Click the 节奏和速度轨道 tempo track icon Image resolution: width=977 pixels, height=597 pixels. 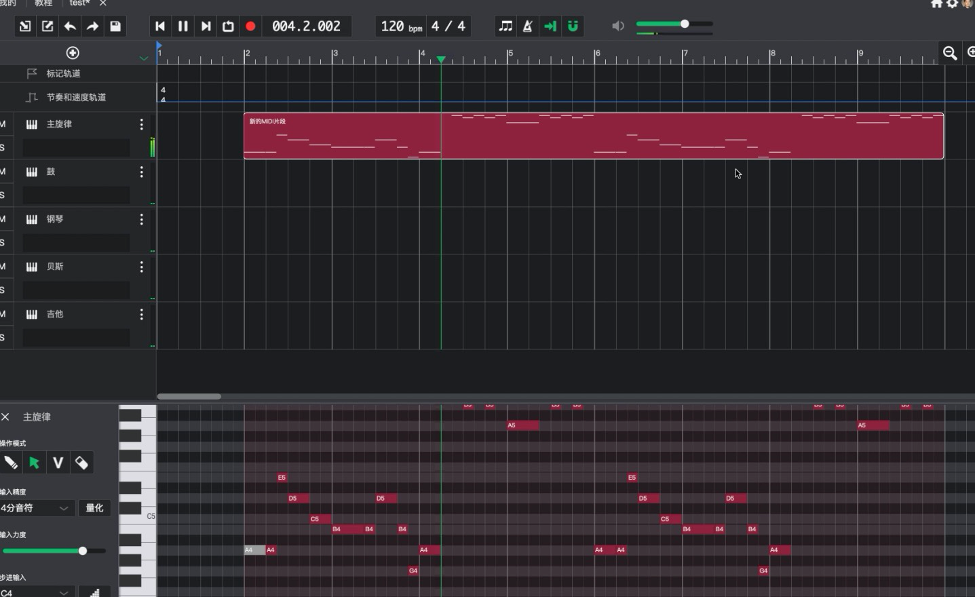tap(32, 97)
